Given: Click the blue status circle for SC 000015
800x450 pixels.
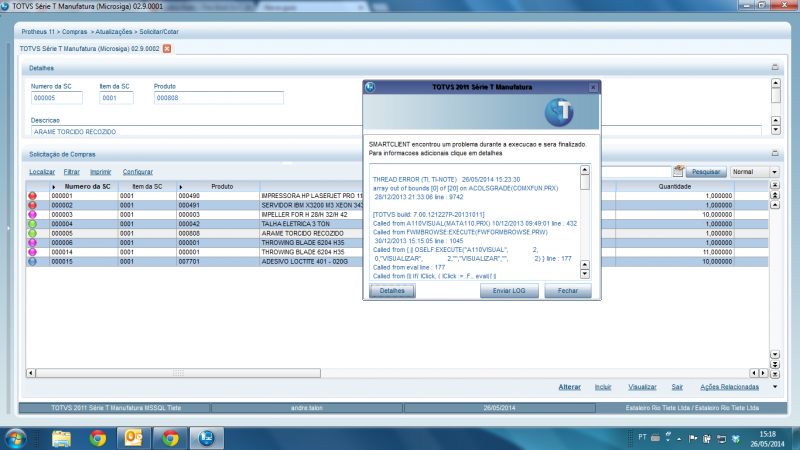Looking at the screenshot, I should (x=32, y=261).
